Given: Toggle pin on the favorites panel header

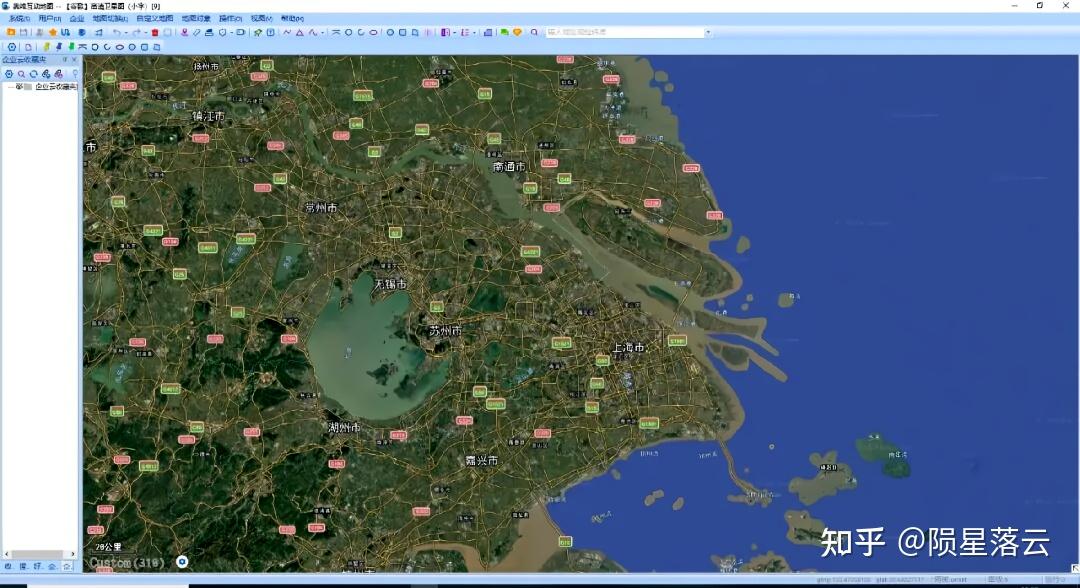Looking at the screenshot, I should tap(65, 60).
